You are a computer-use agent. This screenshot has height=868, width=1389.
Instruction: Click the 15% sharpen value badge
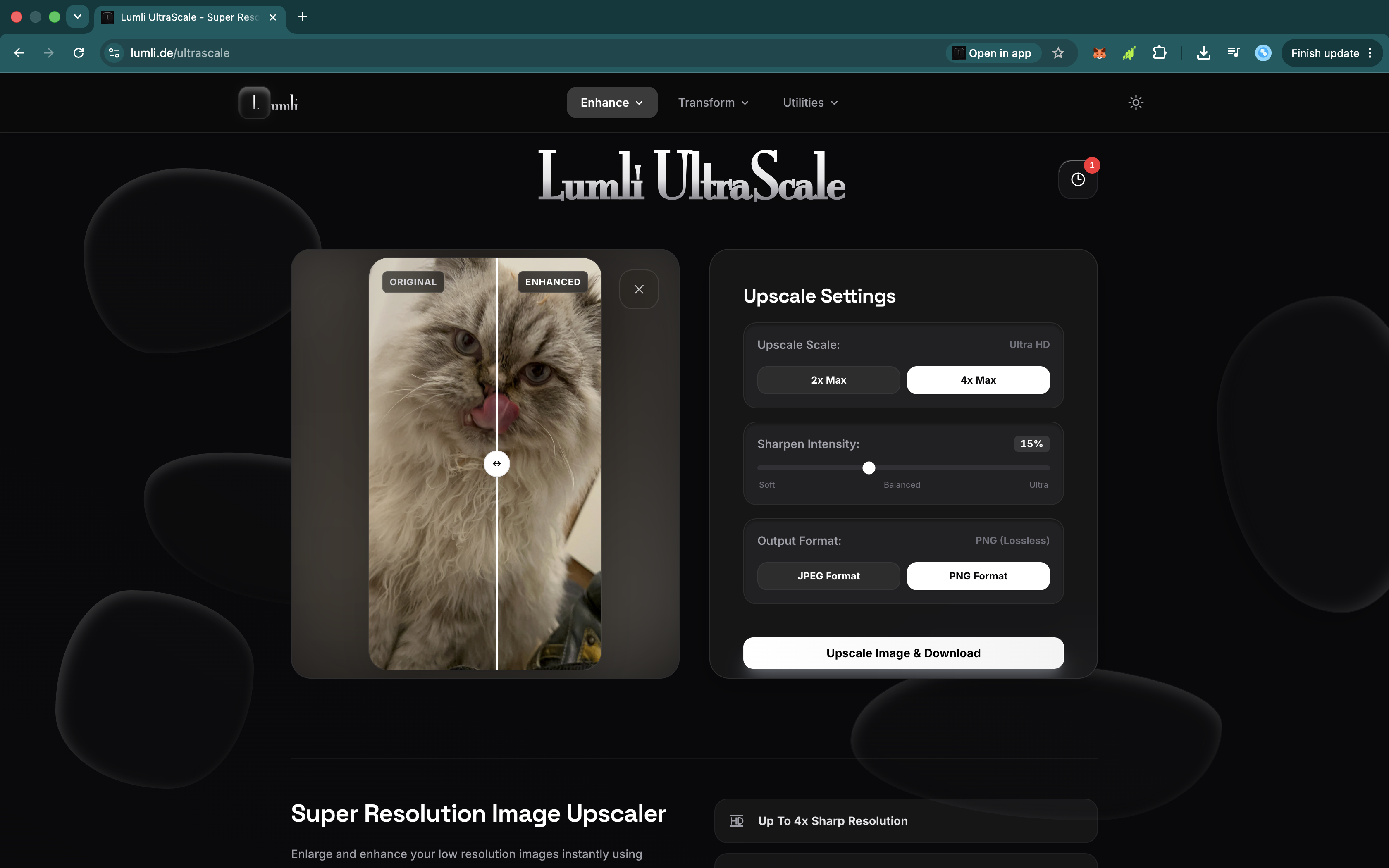tap(1031, 444)
